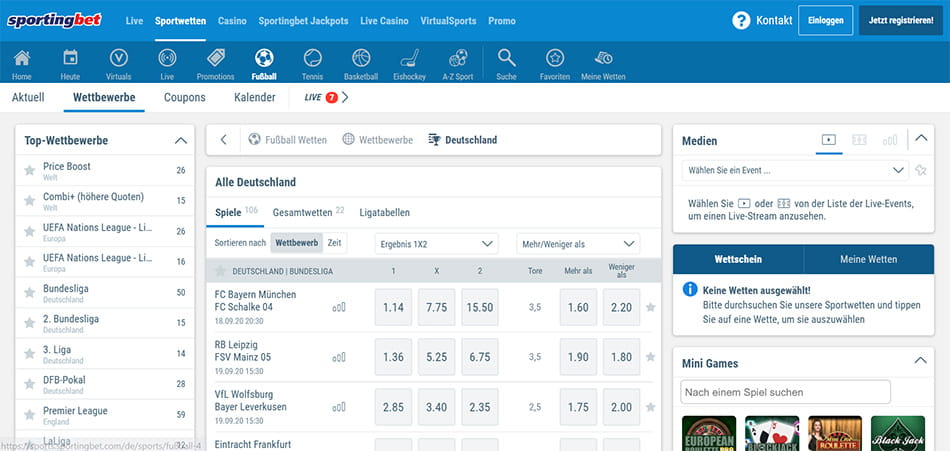Open the Ergebnis 1X2 dropdown
The height and width of the screenshot is (451, 950).
click(436, 244)
